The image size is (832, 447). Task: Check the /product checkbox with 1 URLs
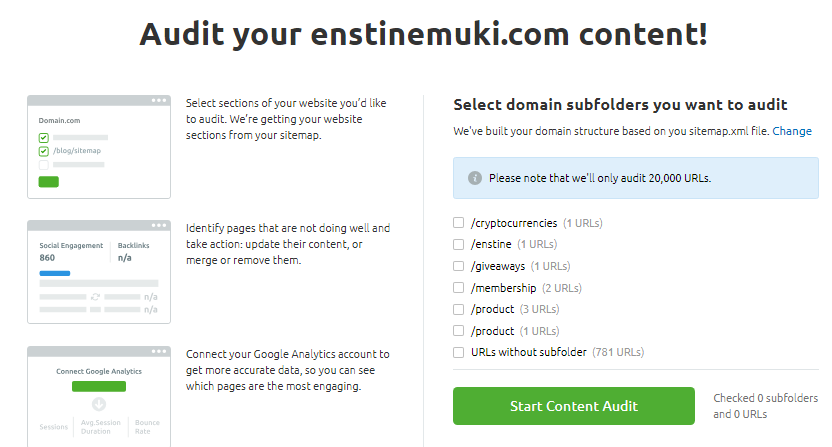point(458,330)
